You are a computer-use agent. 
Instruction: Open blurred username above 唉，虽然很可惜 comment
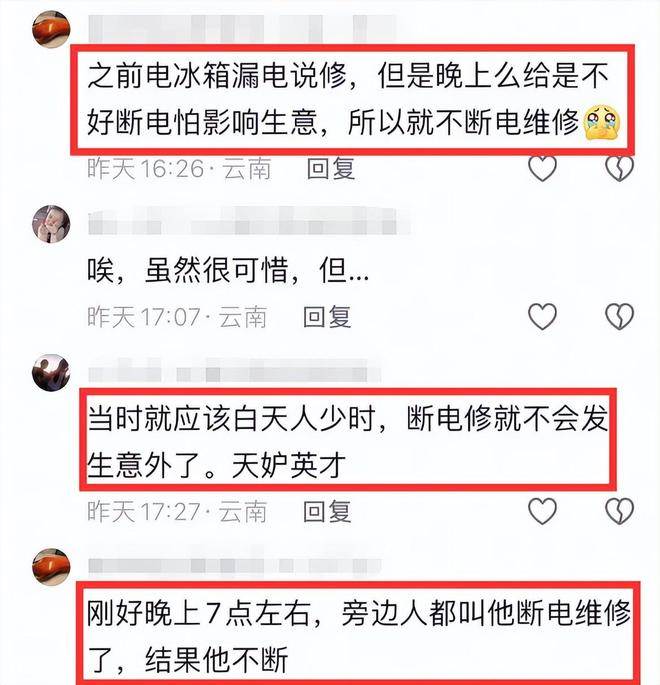(249, 221)
